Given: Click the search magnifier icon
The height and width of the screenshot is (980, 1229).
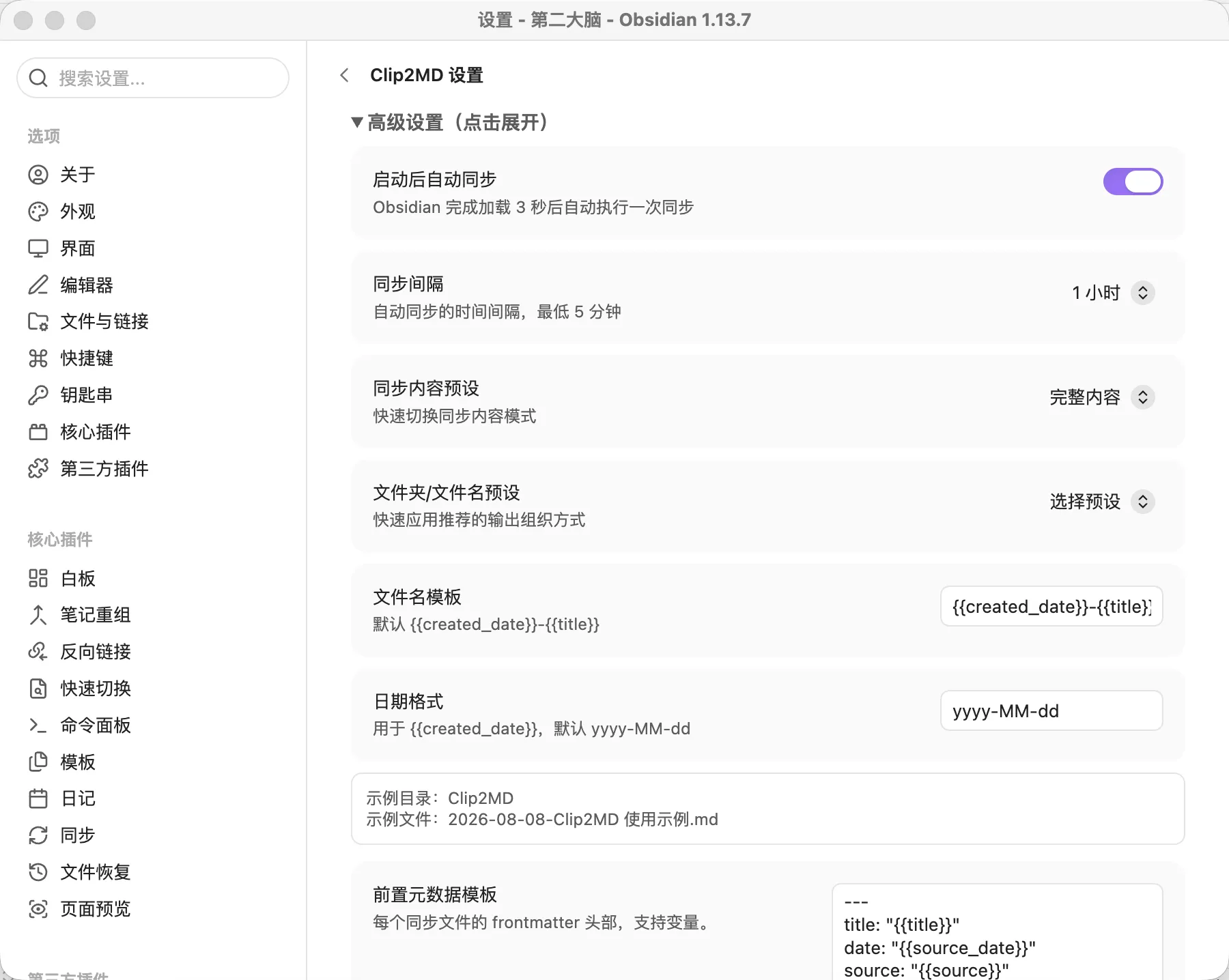Looking at the screenshot, I should (38, 78).
